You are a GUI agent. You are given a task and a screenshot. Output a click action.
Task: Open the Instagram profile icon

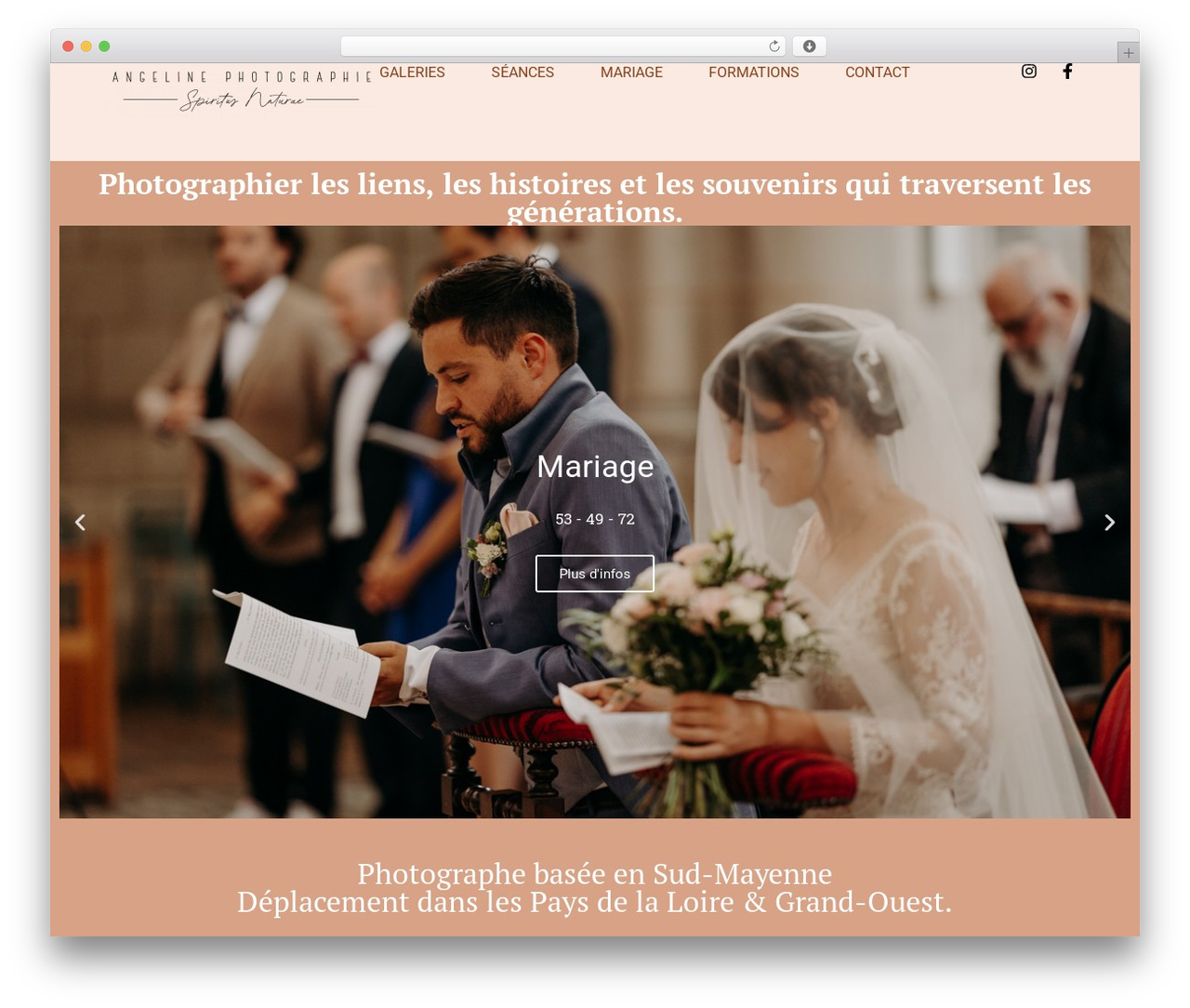coord(1029,72)
